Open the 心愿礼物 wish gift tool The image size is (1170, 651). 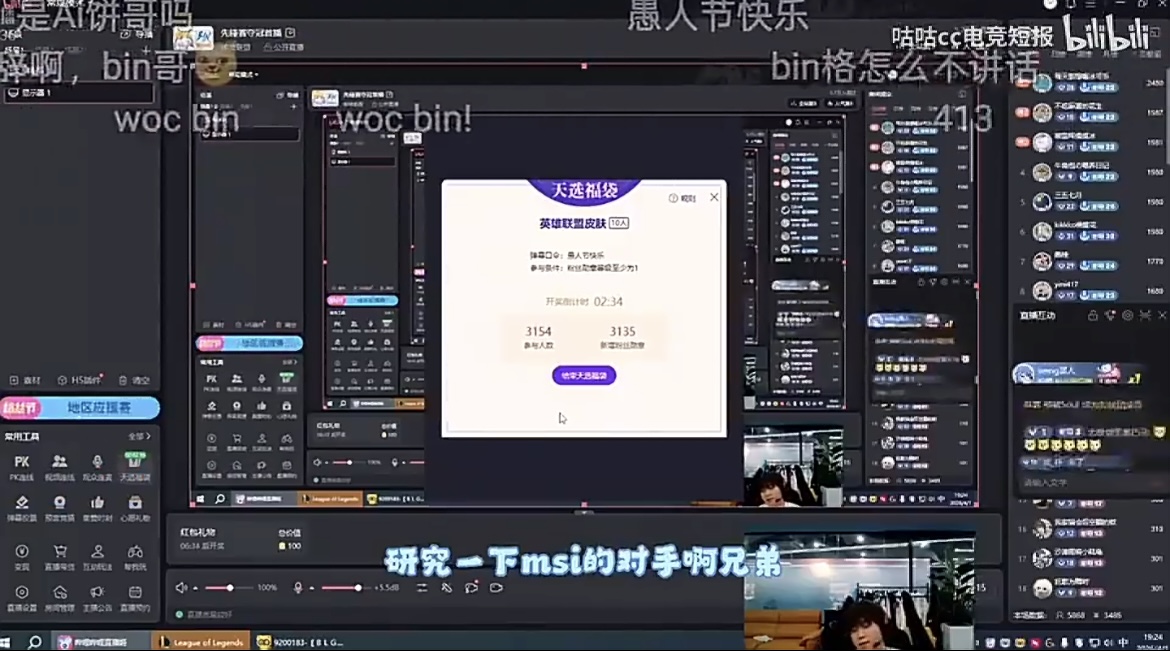(x=135, y=507)
